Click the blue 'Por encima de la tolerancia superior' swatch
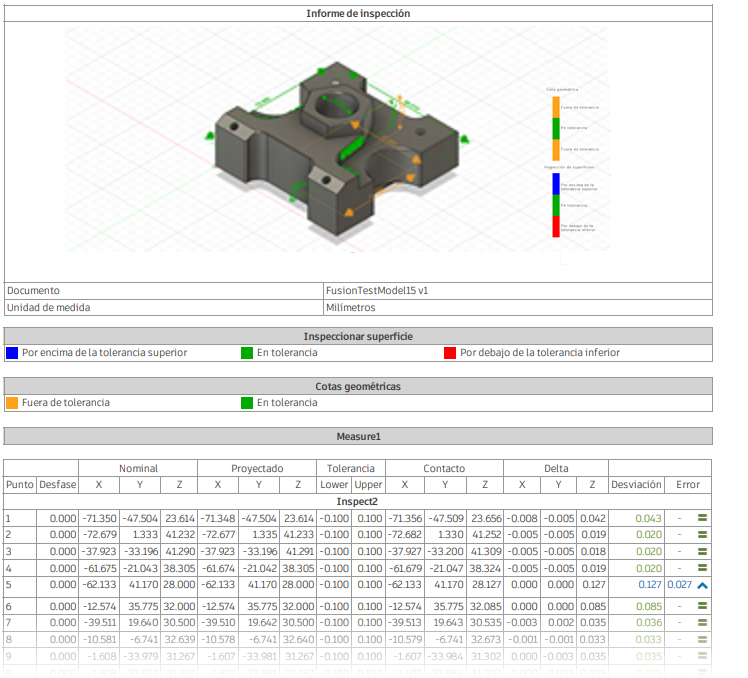748x678 pixels. pos(12,353)
